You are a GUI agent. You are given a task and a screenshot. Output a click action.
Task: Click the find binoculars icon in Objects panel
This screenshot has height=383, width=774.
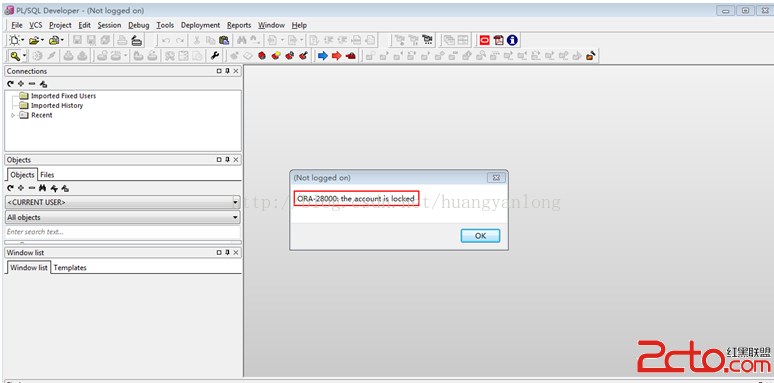[42, 188]
